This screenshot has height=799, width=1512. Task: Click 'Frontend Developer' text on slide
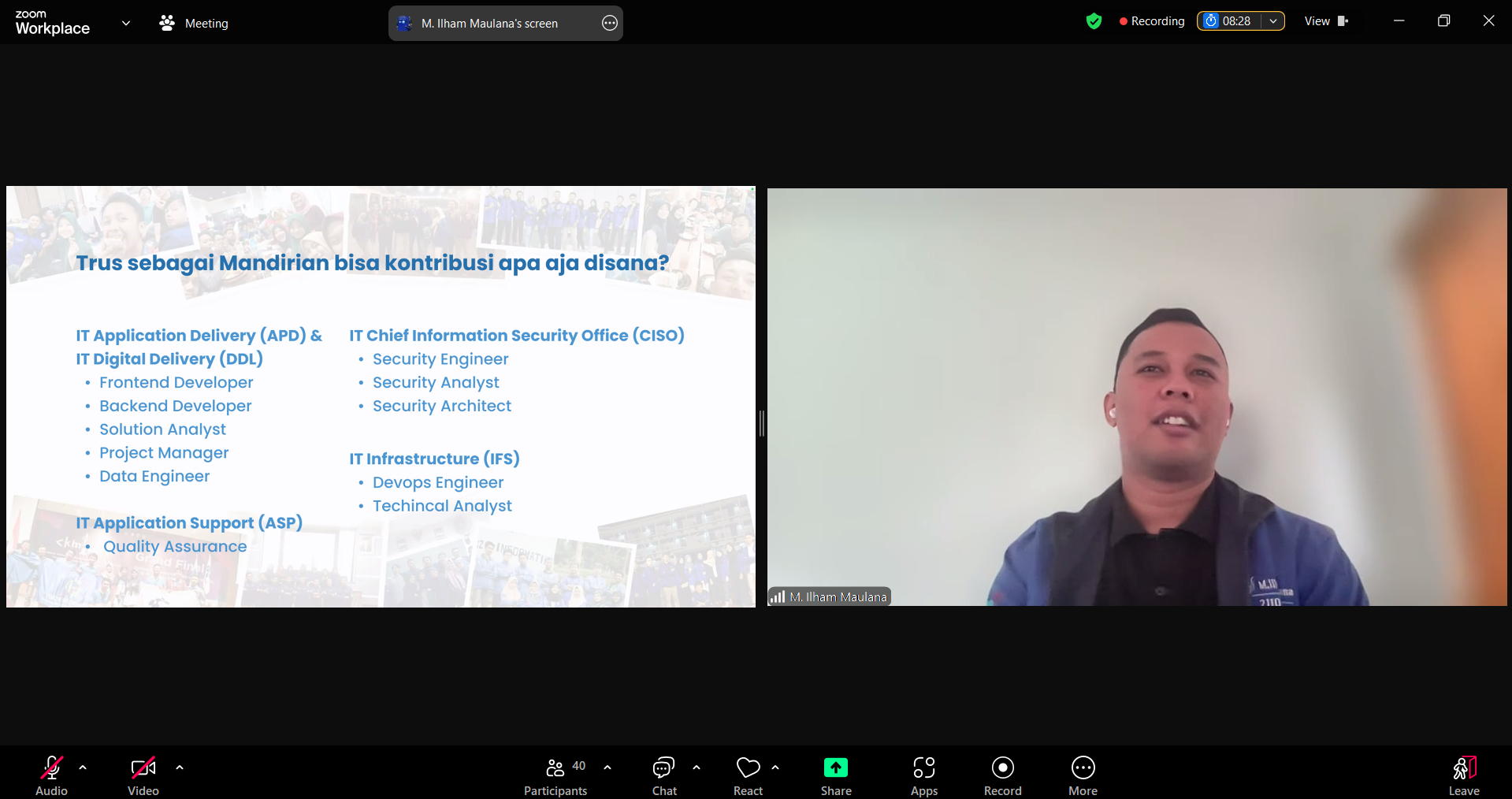pyautogui.click(x=176, y=382)
